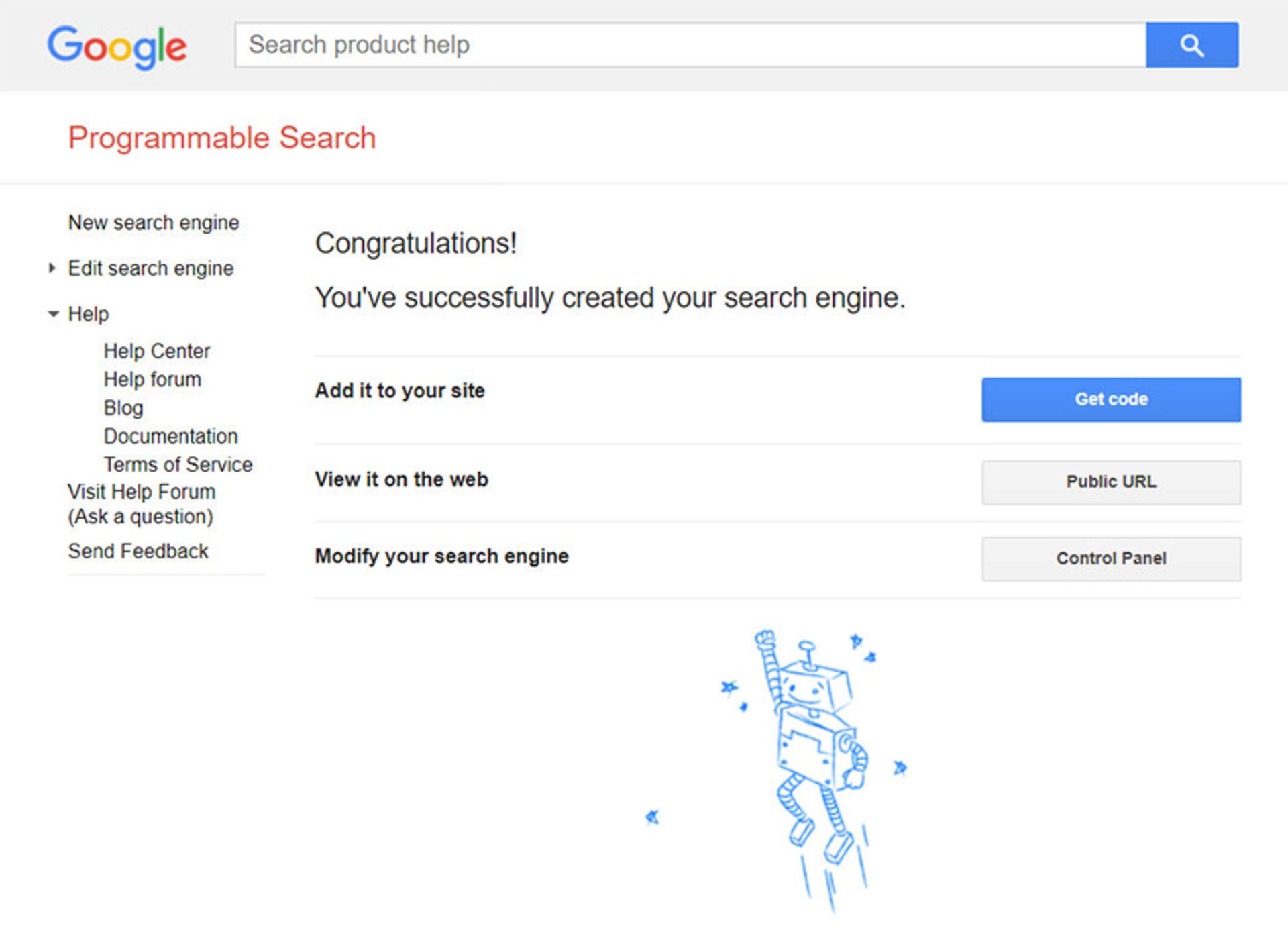Click Visit Help Forum (Ask a question)

point(142,504)
